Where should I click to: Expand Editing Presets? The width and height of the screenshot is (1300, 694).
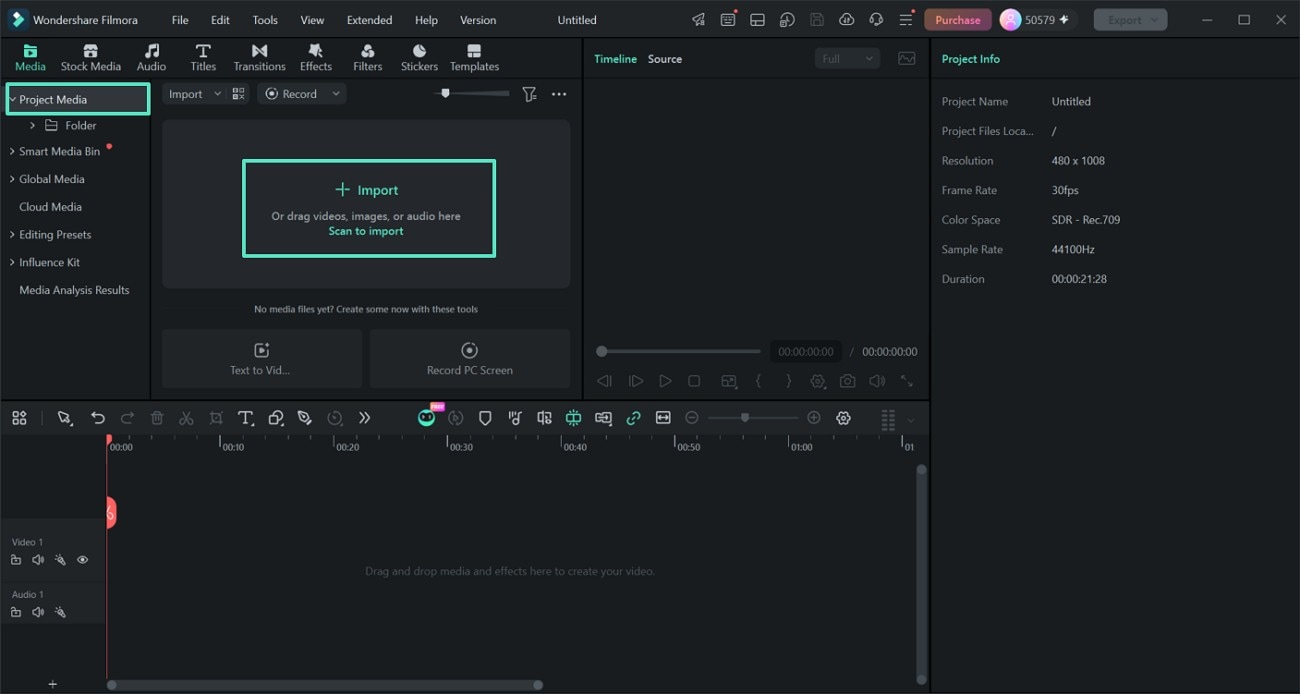pos(12,235)
